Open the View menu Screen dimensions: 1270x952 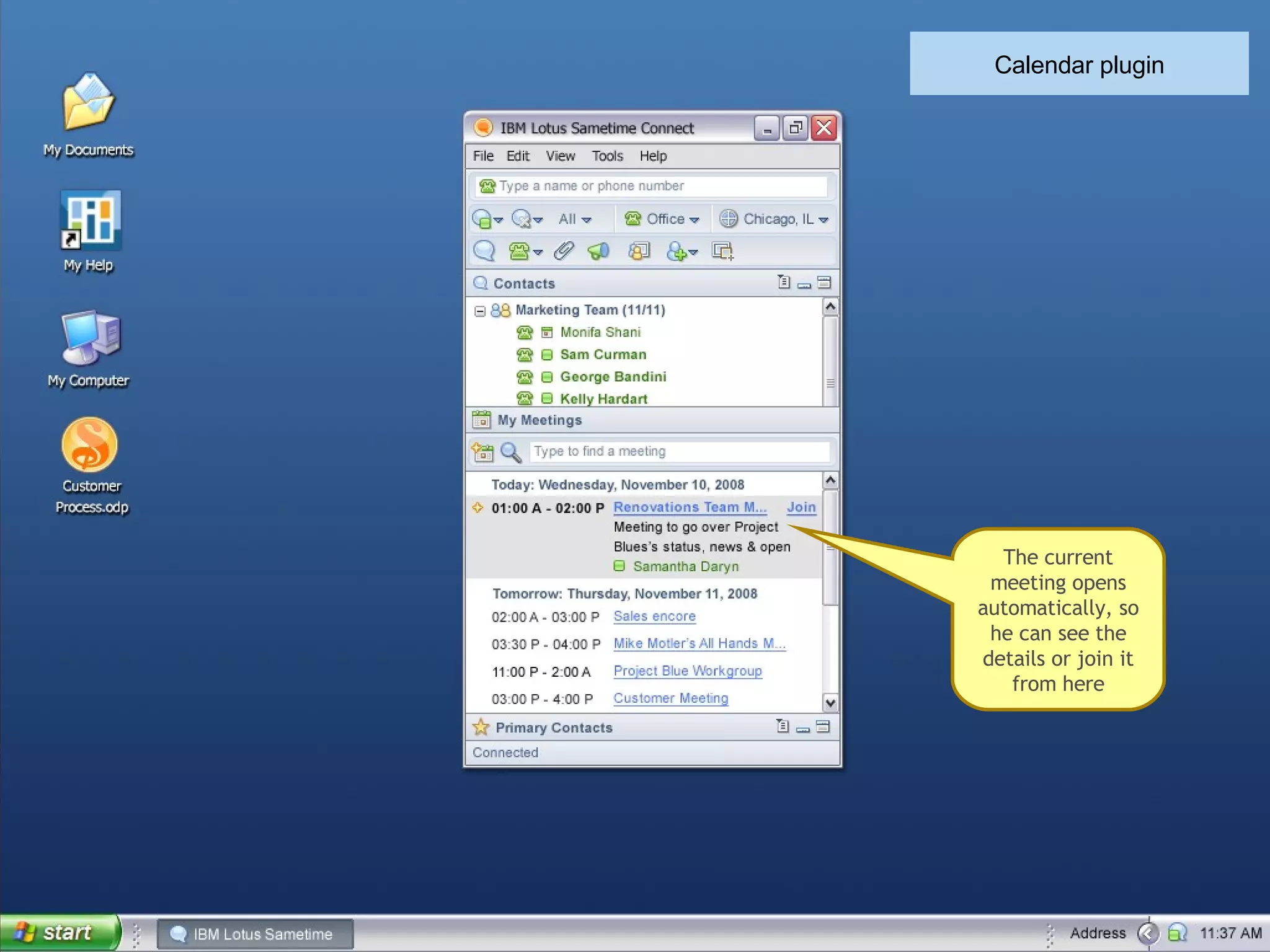tap(561, 156)
